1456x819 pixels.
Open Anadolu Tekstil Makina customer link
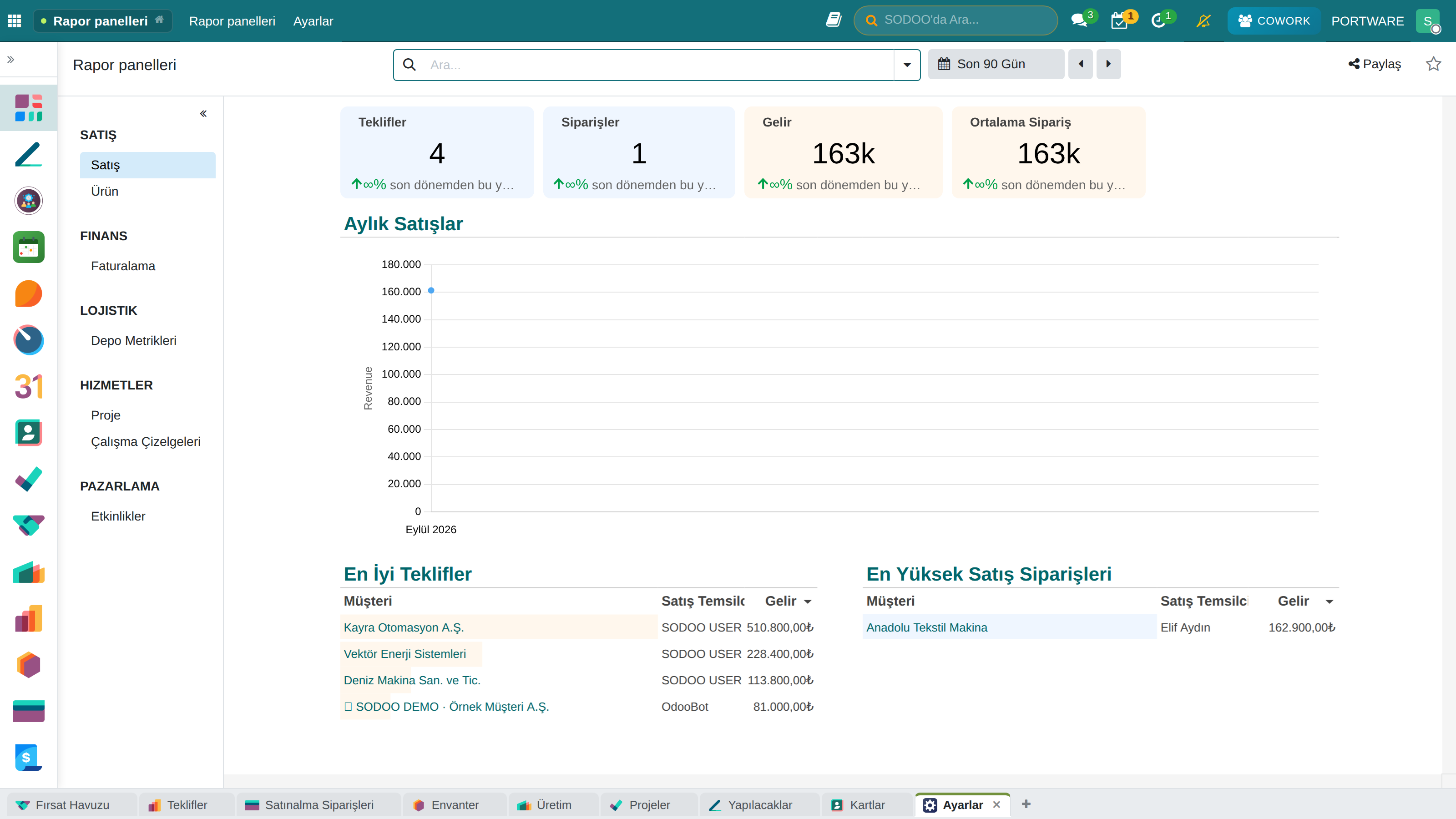(x=927, y=627)
